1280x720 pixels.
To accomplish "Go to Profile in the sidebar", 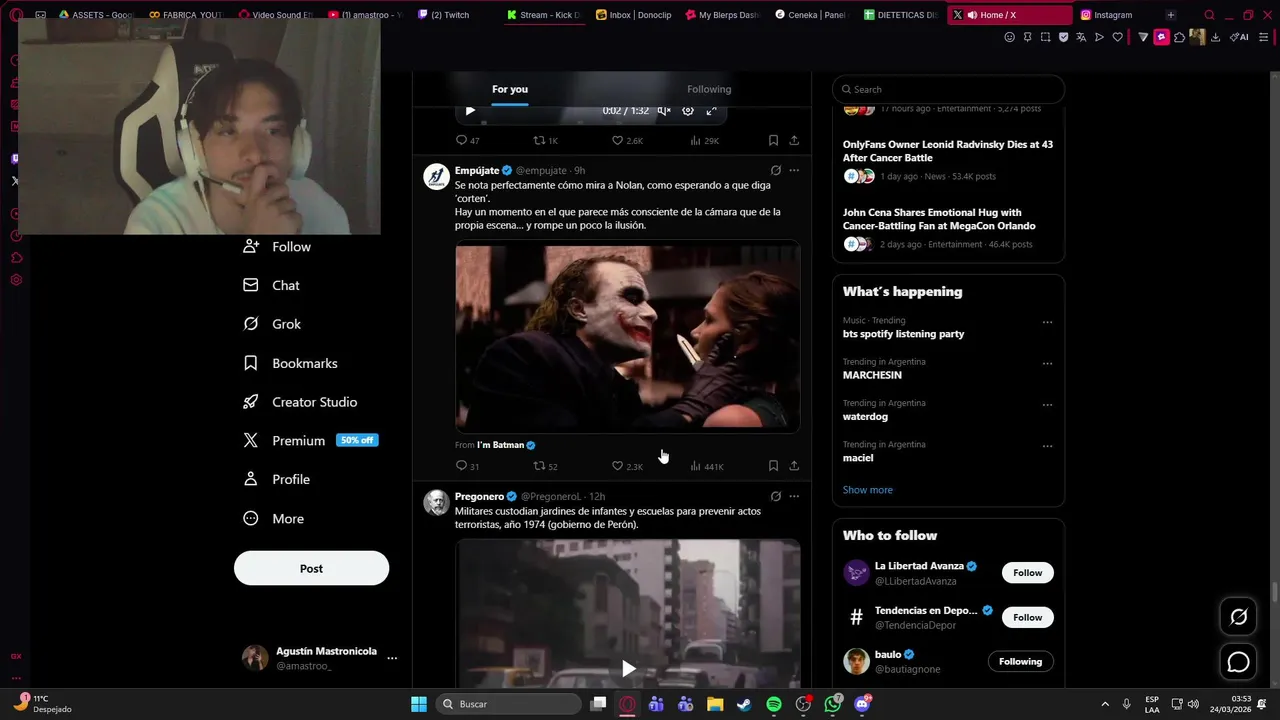I will click(x=277, y=479).
